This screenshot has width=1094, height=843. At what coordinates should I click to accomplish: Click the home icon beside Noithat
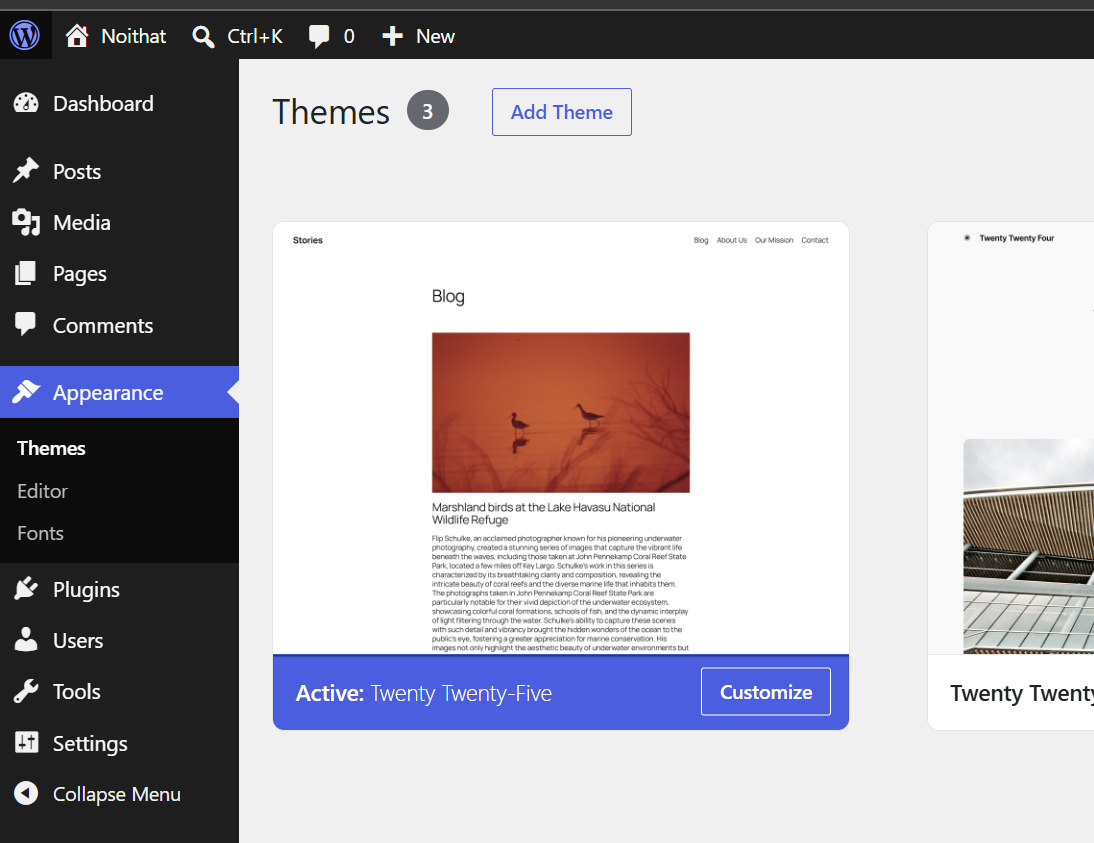(x=77, y=36)
